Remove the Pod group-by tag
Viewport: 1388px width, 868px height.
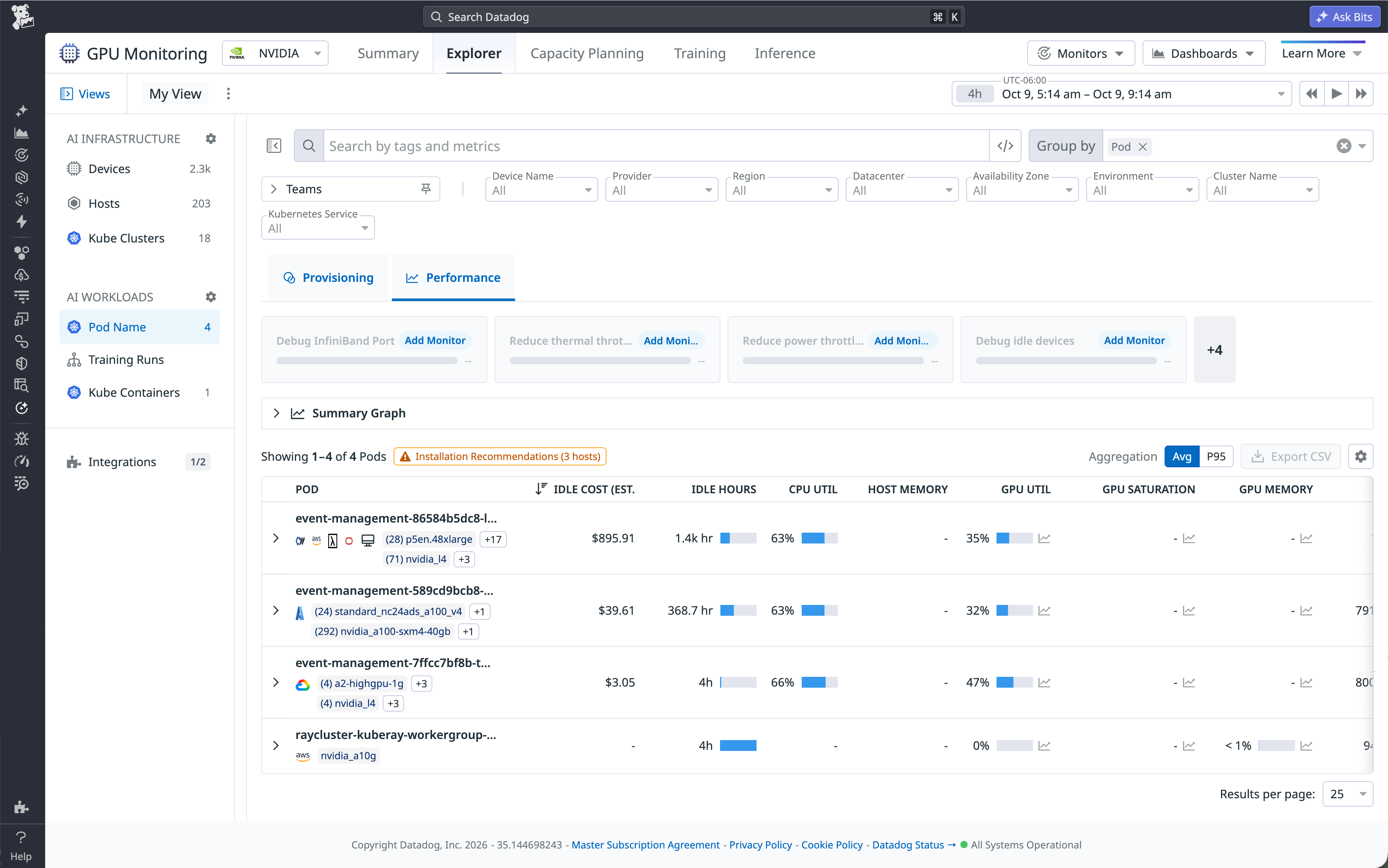tap(1143, 147)
